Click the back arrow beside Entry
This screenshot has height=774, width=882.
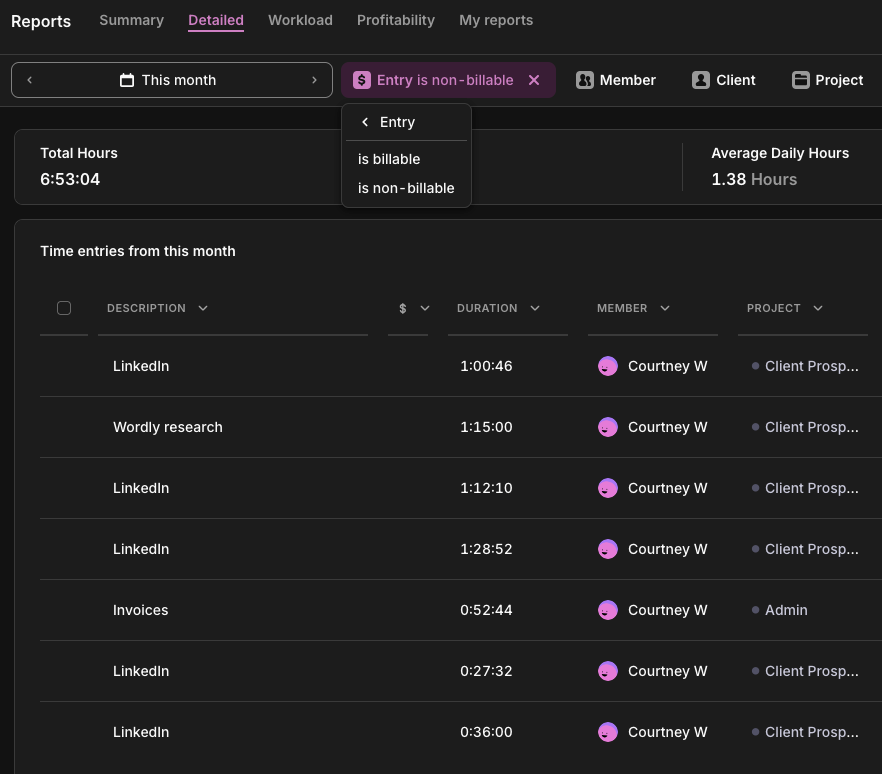pos(365,122)
